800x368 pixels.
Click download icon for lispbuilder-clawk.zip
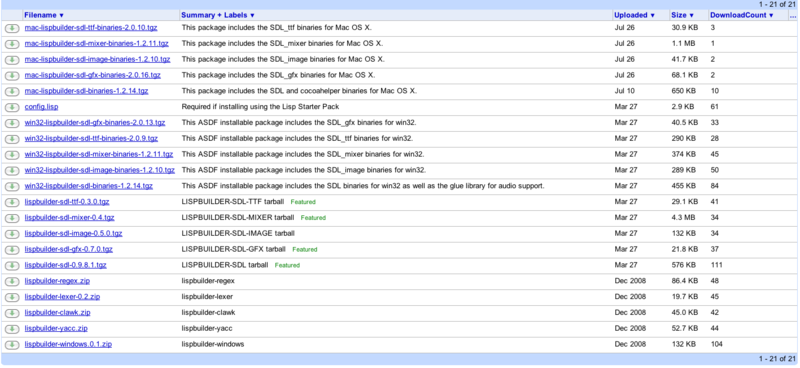coord(11,313)
